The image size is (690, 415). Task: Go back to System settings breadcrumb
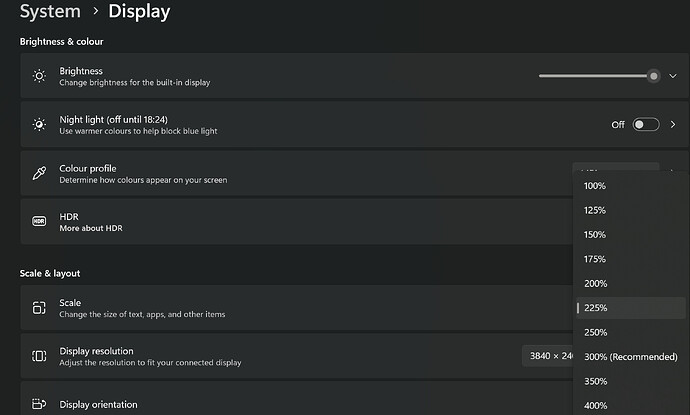click(50, 12)
